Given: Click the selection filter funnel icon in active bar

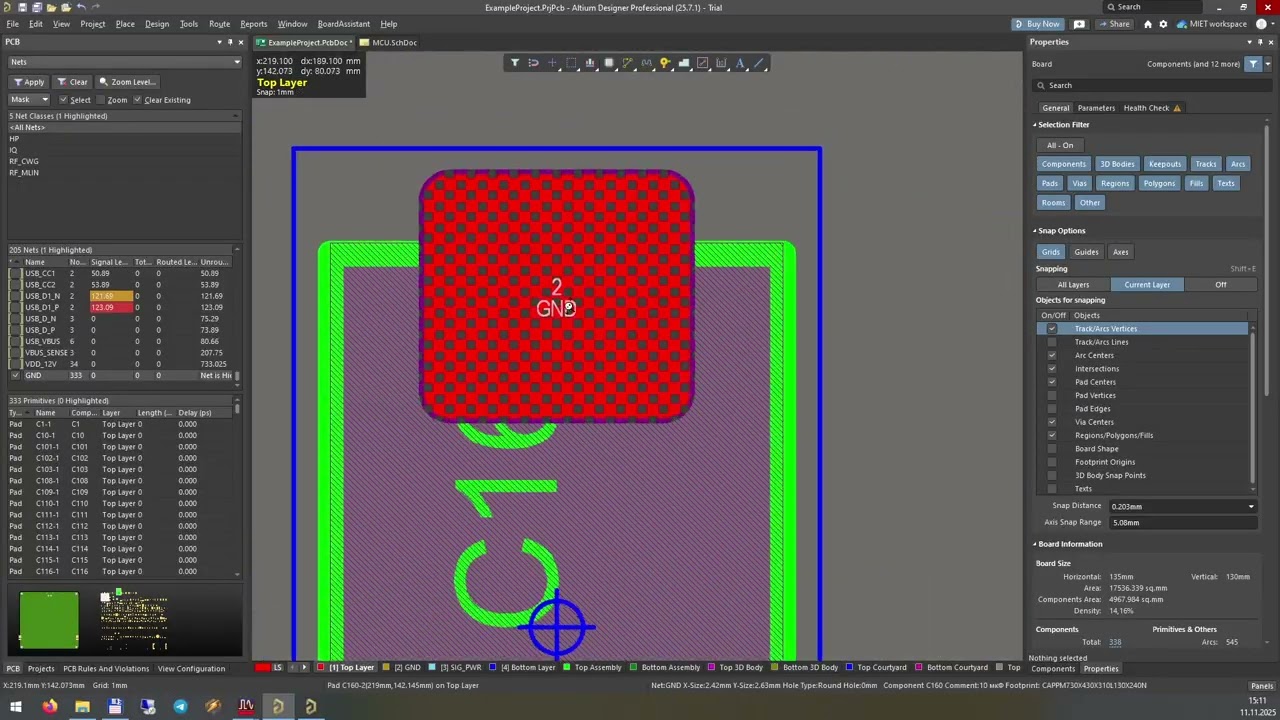Looking at the screenshot, I should pos(514,63).
